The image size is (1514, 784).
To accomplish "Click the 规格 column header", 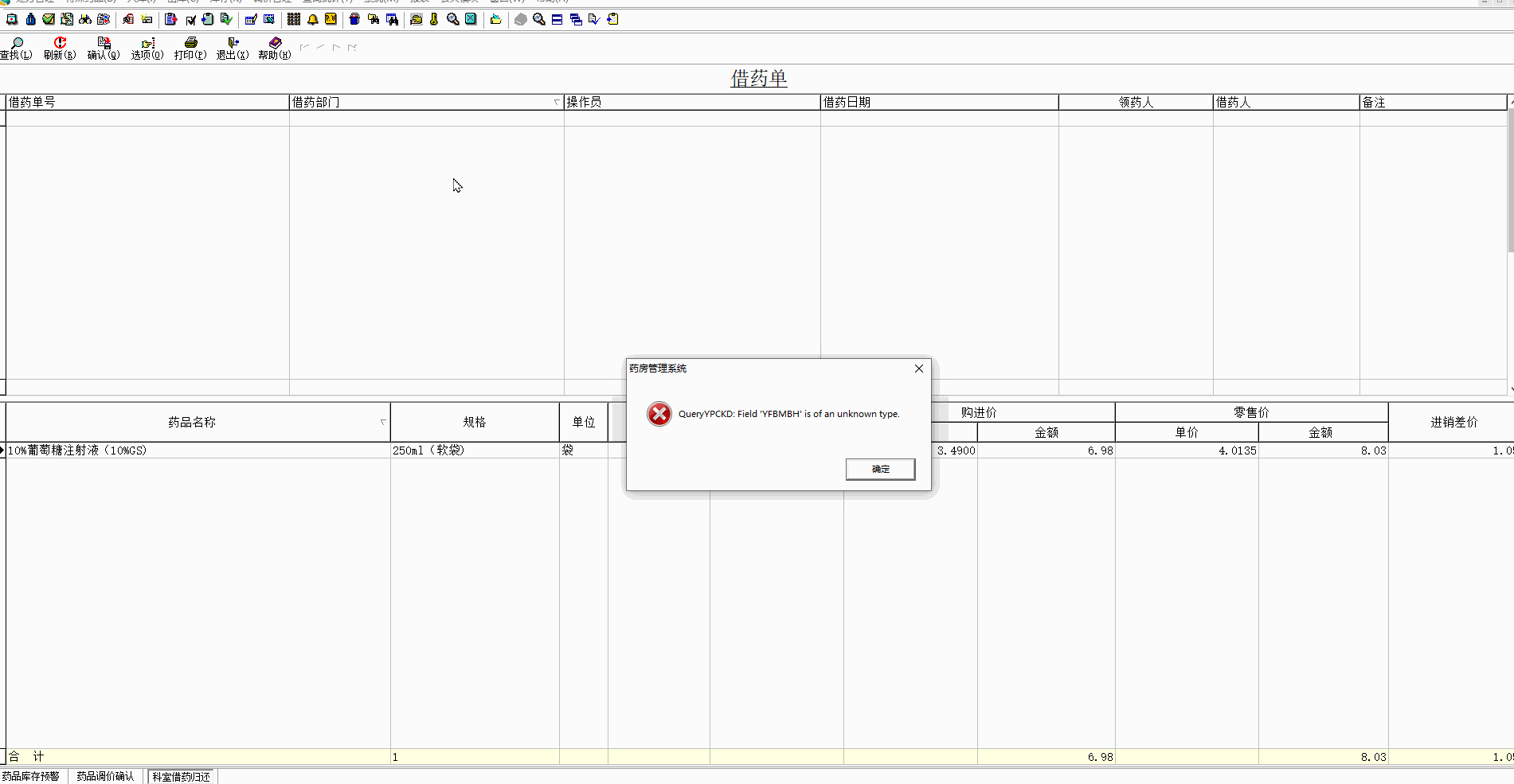I will pyautogui.click(x=475, y=422).
